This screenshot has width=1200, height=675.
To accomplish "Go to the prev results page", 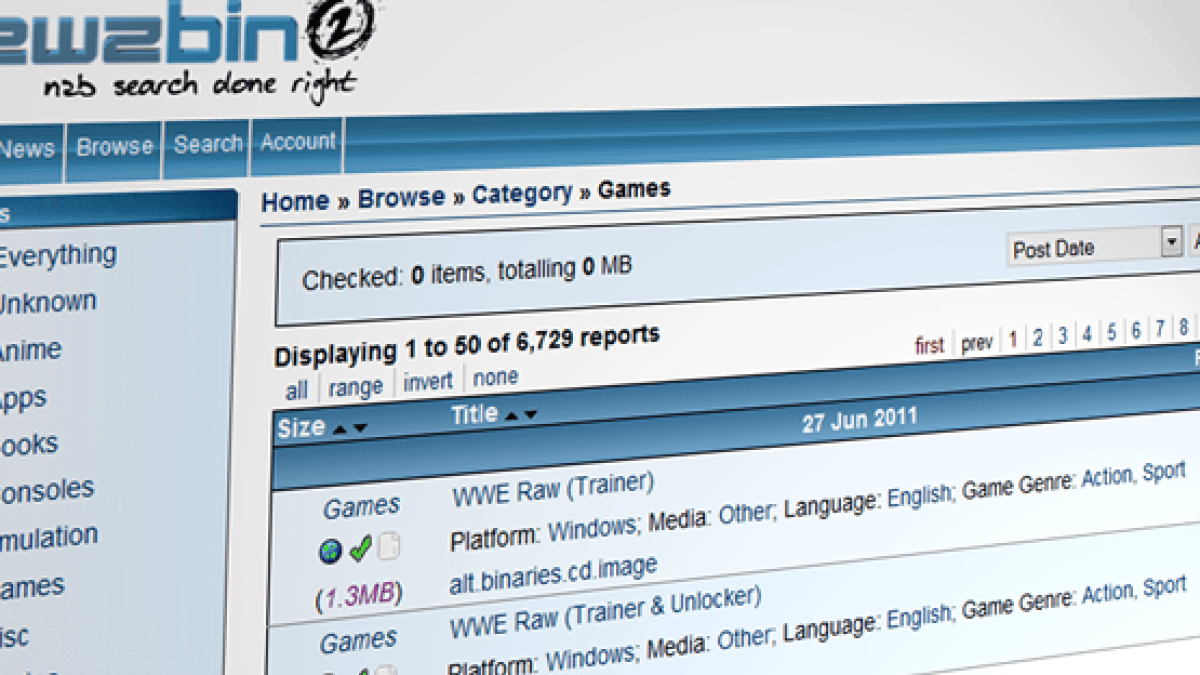I will coord(977,342).
